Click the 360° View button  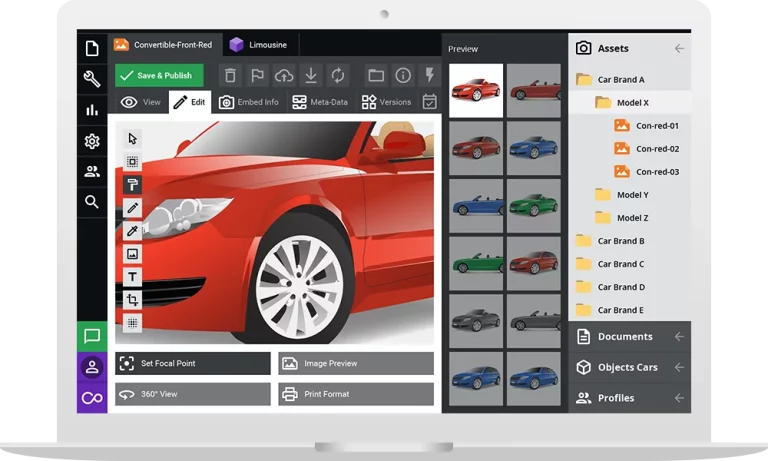(x=192, y=394)
